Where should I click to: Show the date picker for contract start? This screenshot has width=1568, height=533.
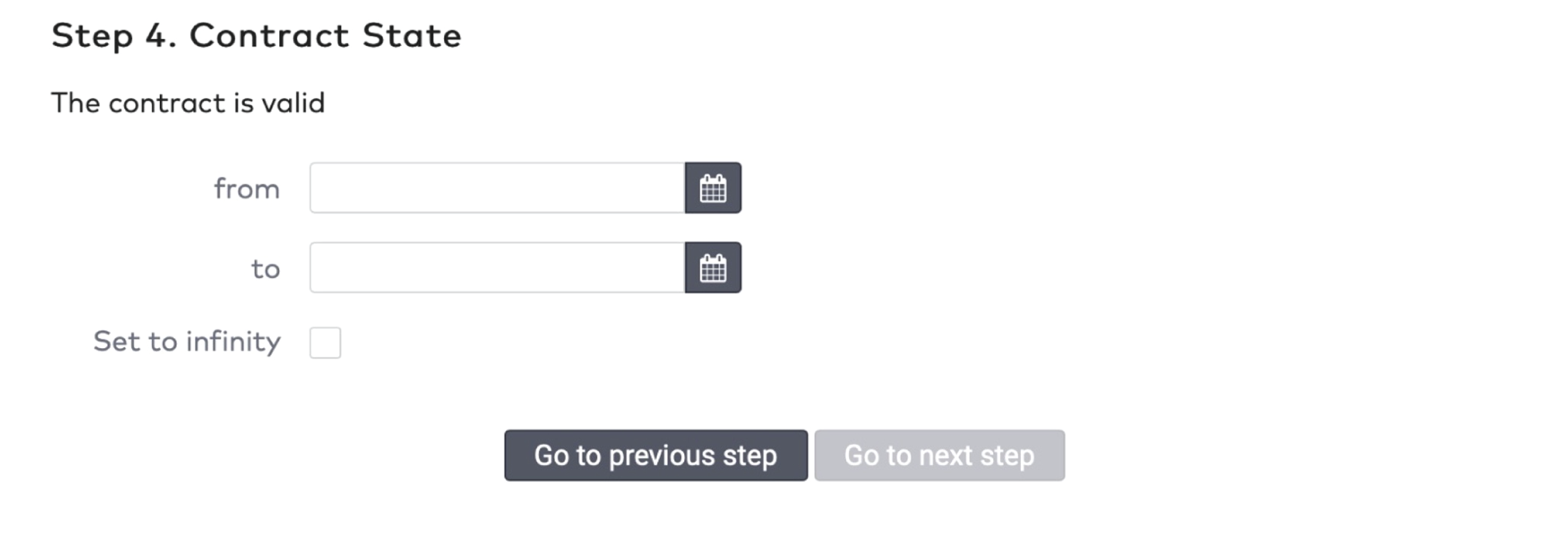pos(713,188)
